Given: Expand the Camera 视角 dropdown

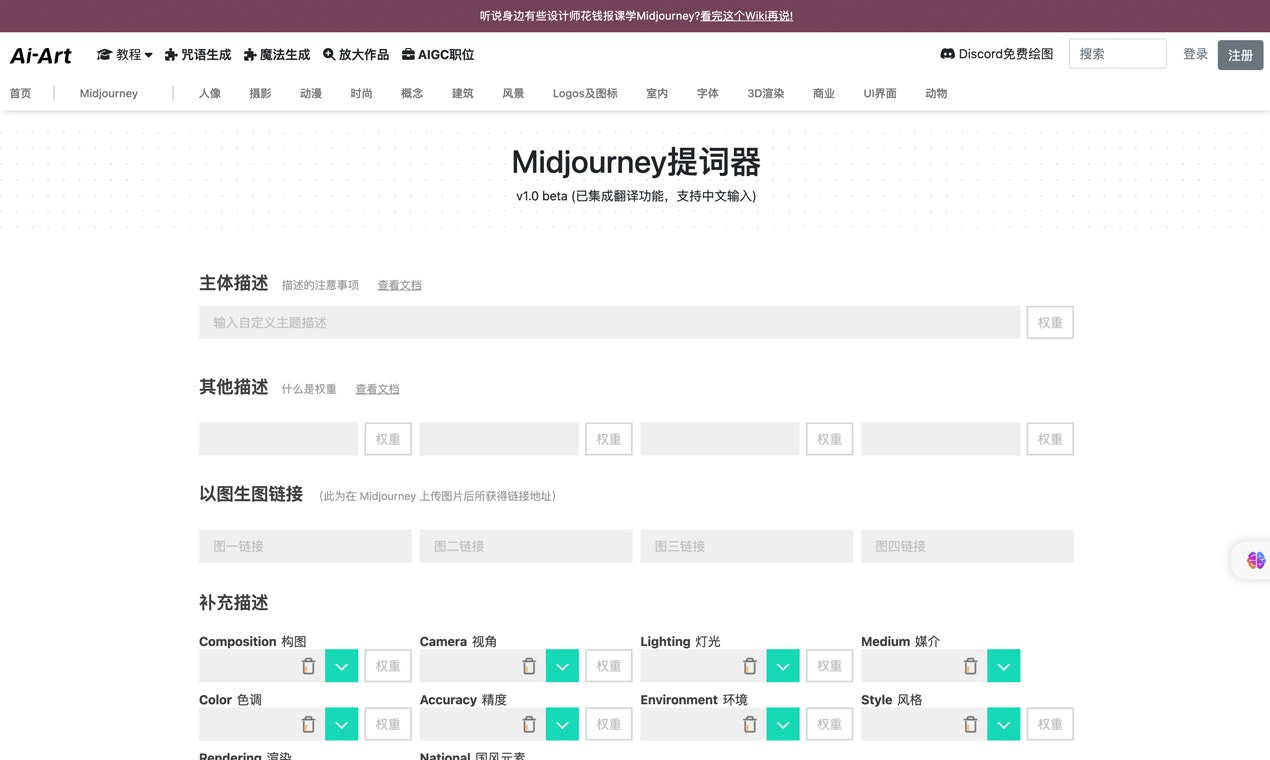Looking at the screenshot, I should 562,666.
